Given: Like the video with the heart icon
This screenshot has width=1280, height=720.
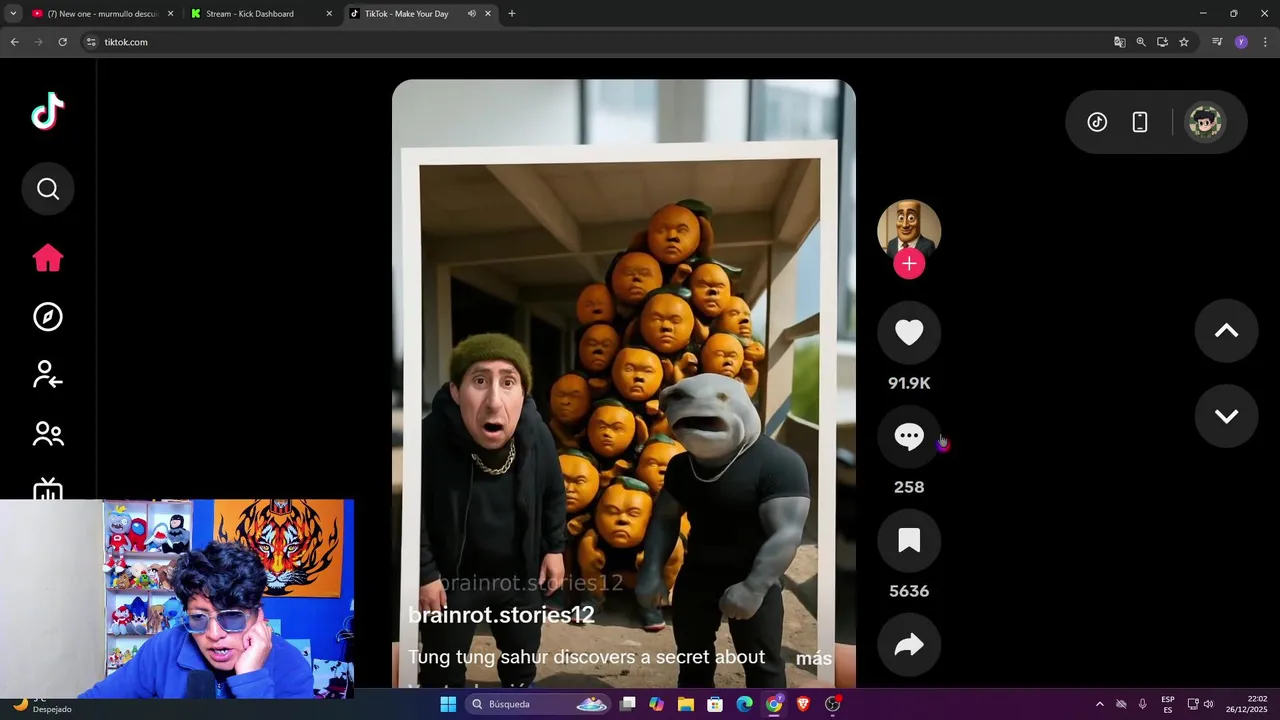Looking at the screenshot, I should click(909, 332).
